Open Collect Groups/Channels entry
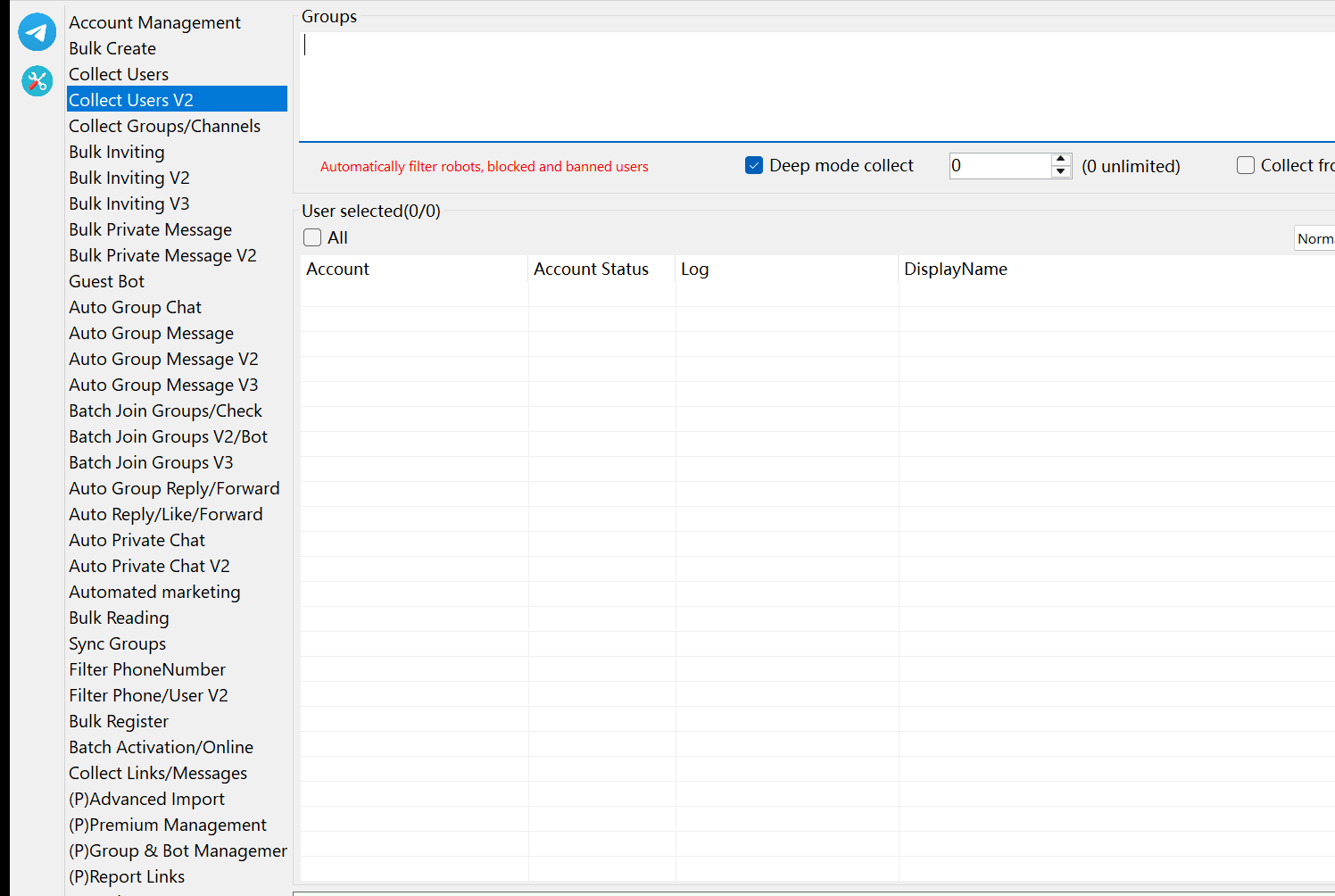This screenshot has width=1335, height=896. coord(165,126)
